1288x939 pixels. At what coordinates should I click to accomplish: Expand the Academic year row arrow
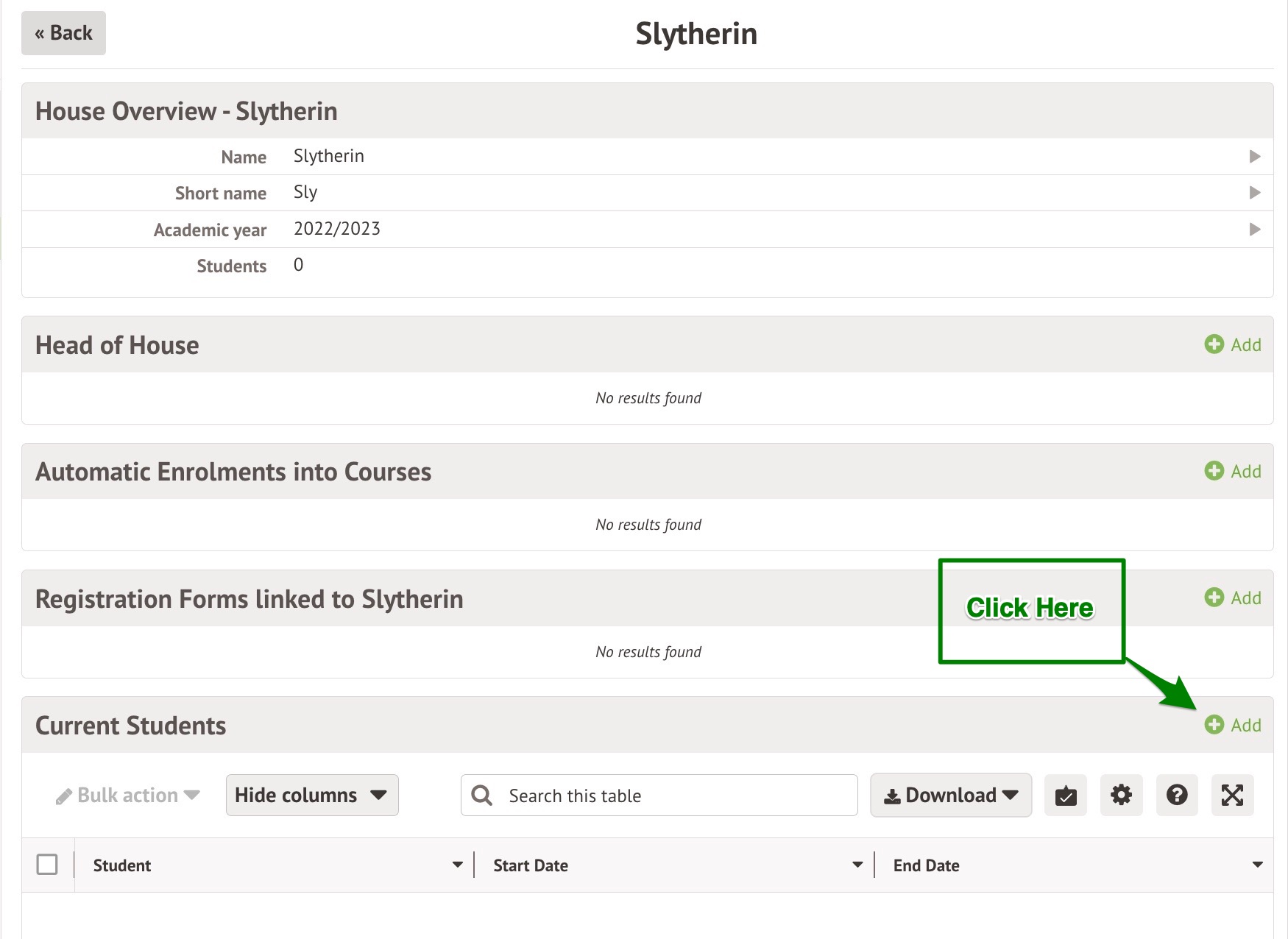pos(1255,229)
